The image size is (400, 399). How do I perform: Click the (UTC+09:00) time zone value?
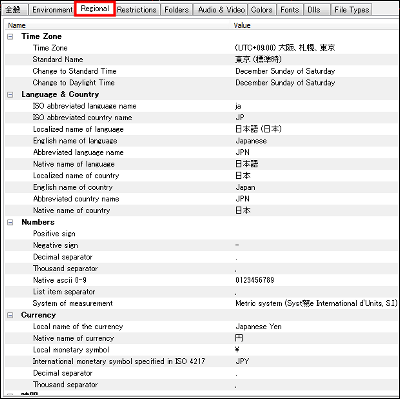point(285,48)
